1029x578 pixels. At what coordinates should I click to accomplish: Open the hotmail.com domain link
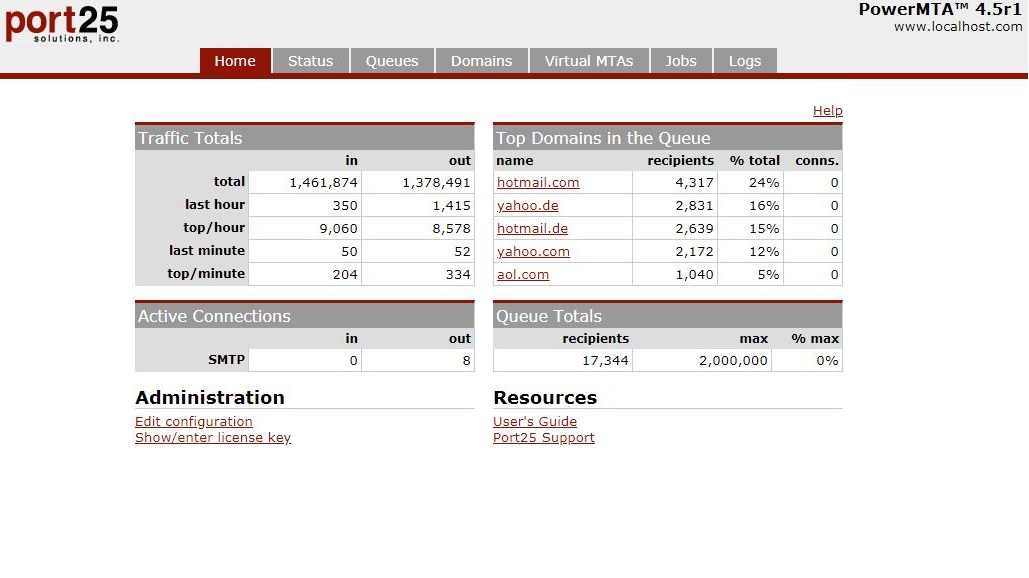[538, 182]
